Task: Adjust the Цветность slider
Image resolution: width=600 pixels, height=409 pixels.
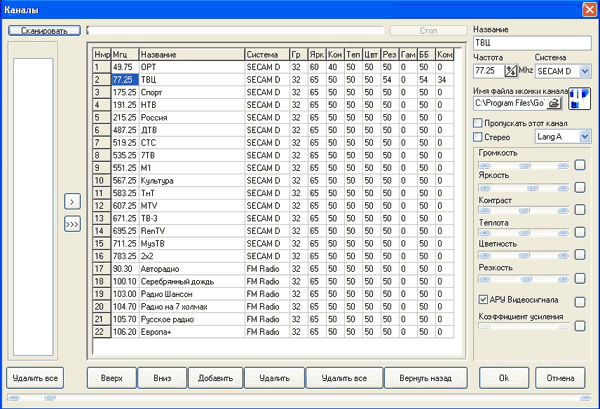Action: [523, 255]
